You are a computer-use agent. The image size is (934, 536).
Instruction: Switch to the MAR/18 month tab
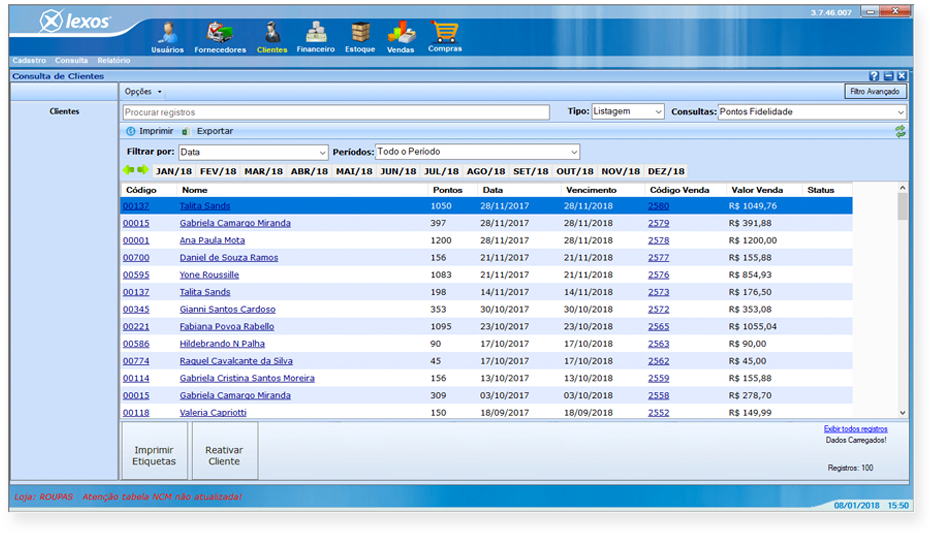click(x=264, y=171)
